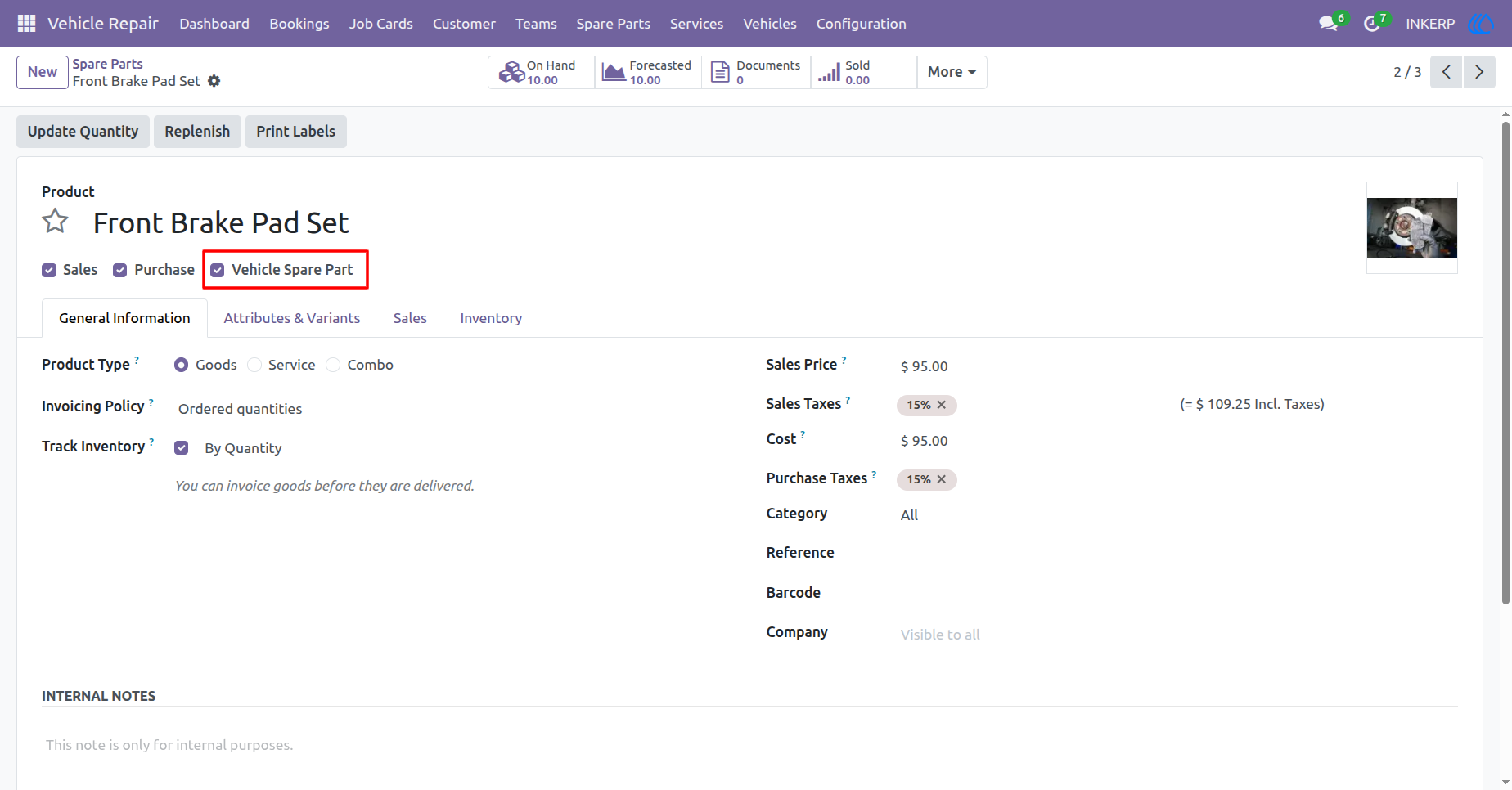Open the On Hand stat button
The image size is (1512, 790).
coord(542,72)
